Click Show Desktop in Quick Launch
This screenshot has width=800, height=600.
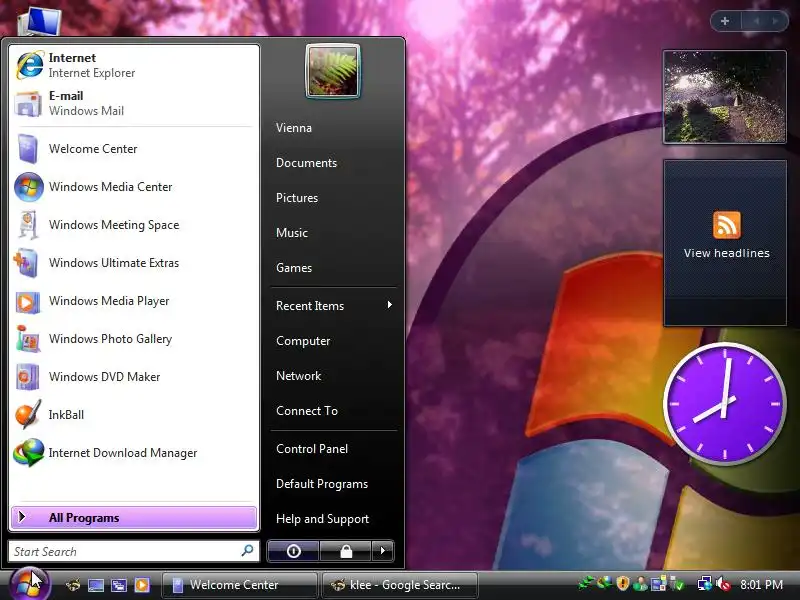tap(96, 585)
